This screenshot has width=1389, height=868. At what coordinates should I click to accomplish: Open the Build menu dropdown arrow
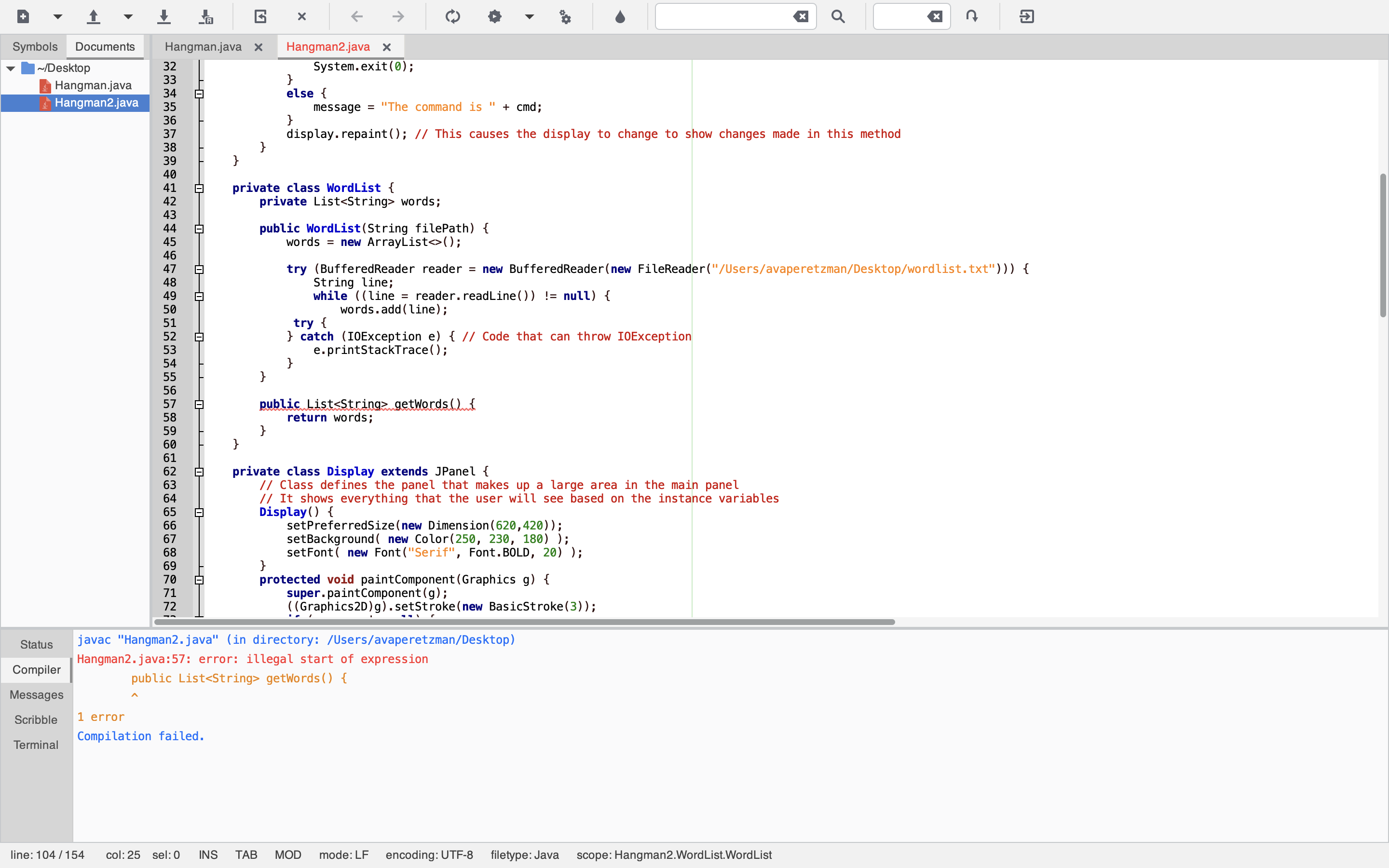click(529, 17)
